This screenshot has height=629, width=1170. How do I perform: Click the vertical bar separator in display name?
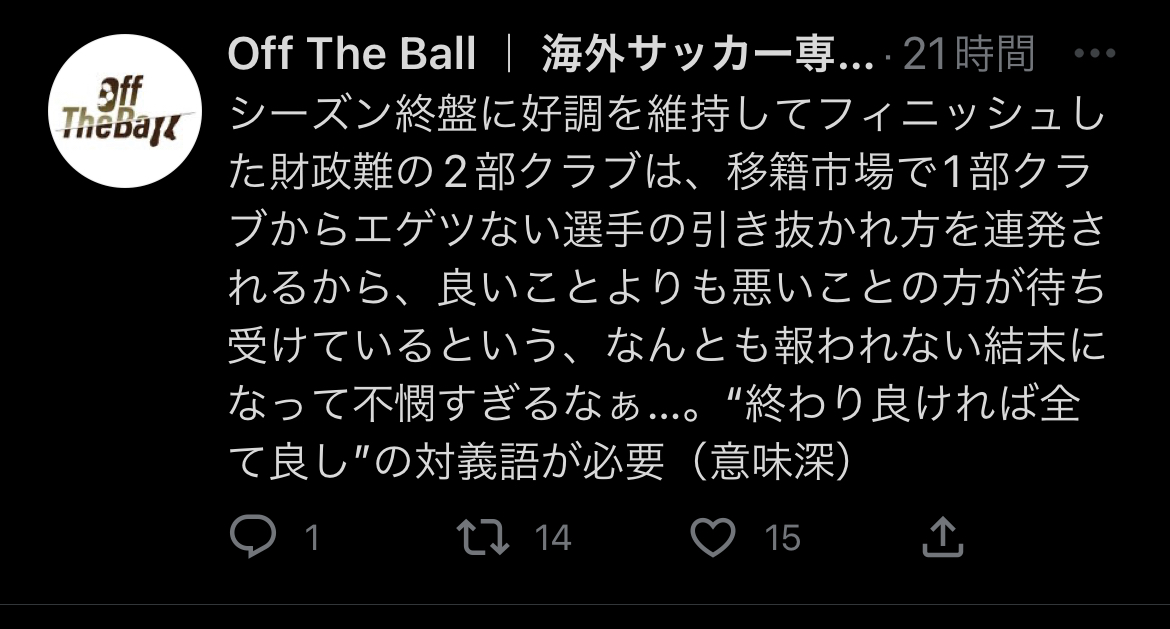pyautogui.click(x=509, y=54)
